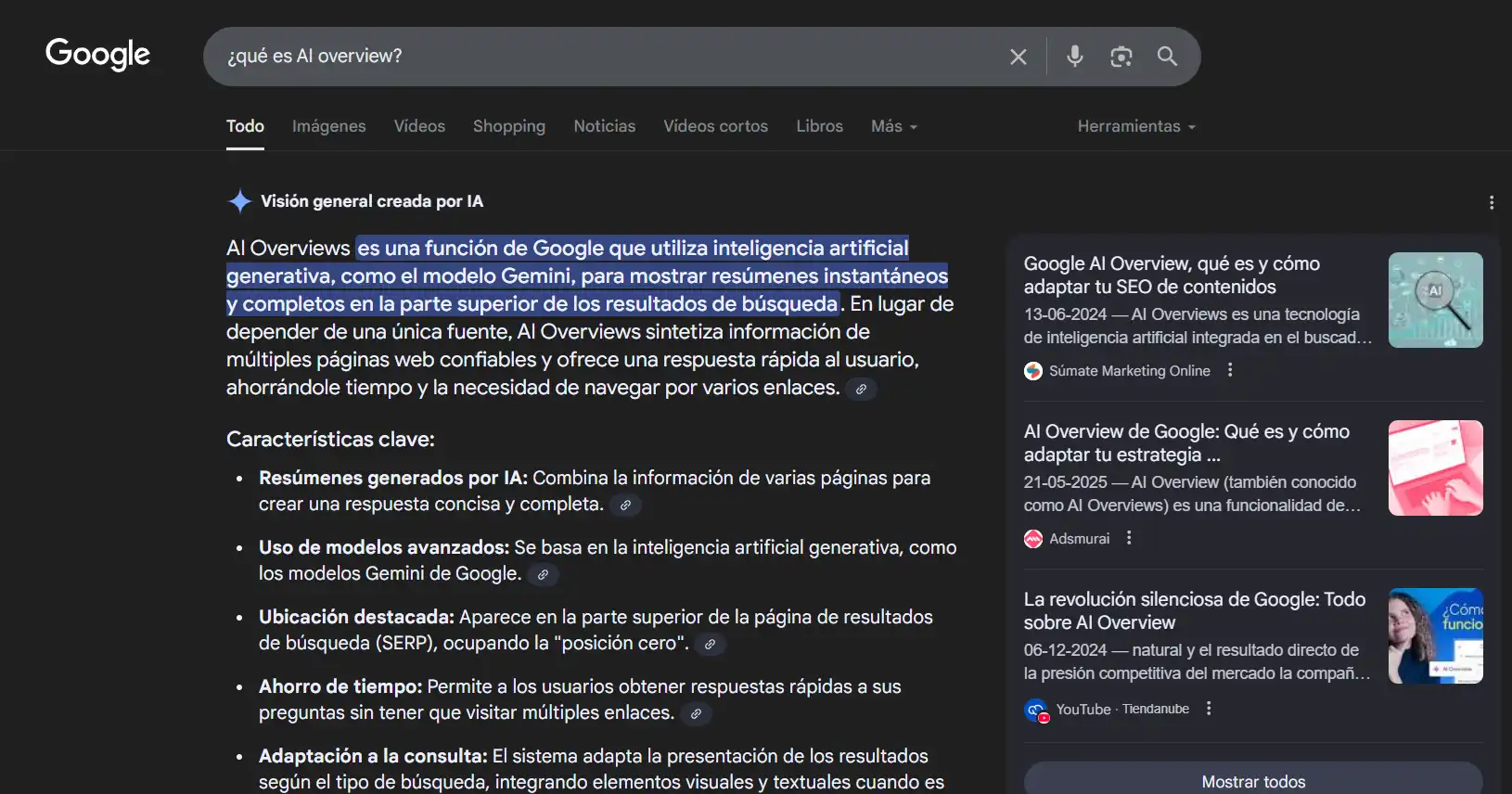Open three-dot menu next to Súmate Marketing Online

coord(1230,370)
